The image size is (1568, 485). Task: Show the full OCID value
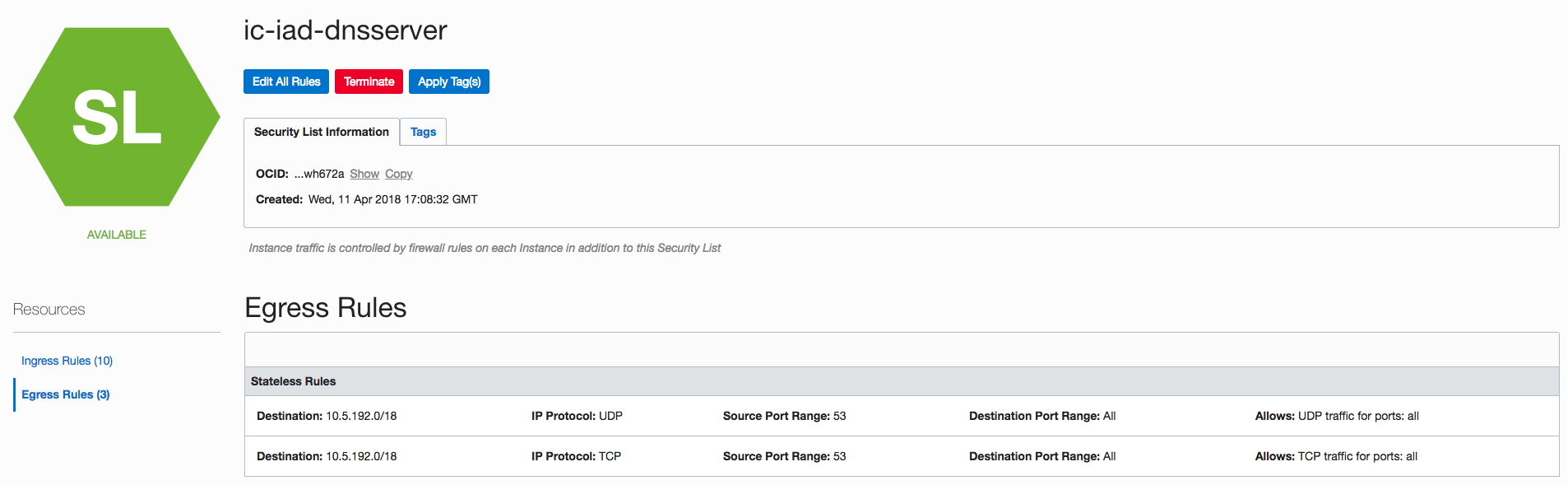click(364, 174)
